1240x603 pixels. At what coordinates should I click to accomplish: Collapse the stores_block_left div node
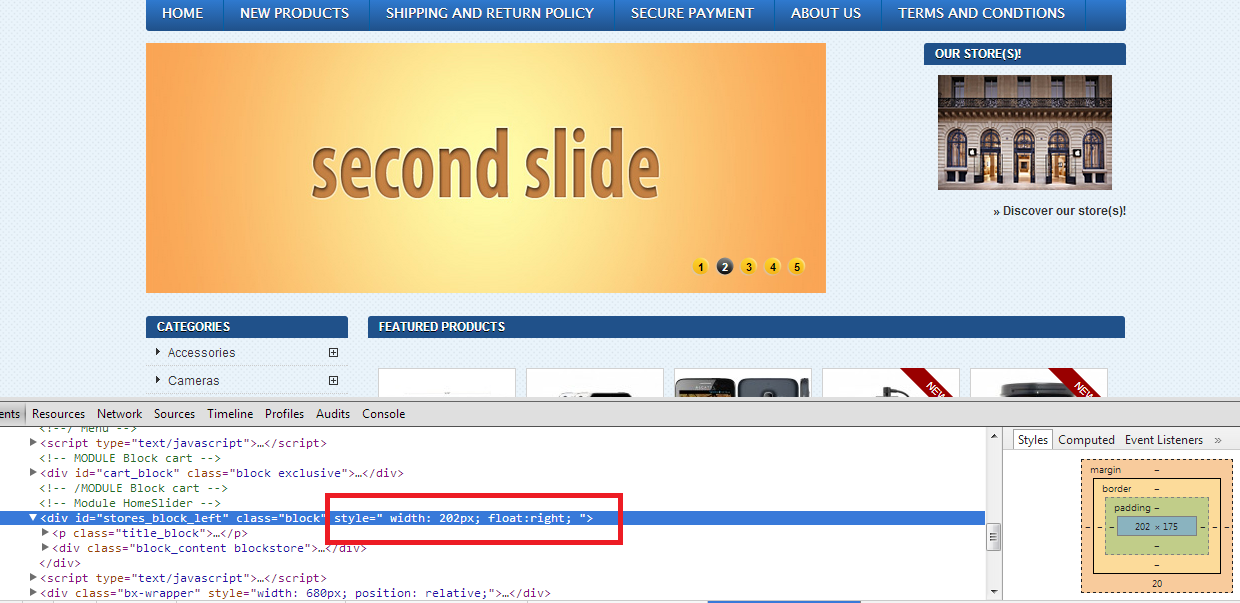coord(33,518)
